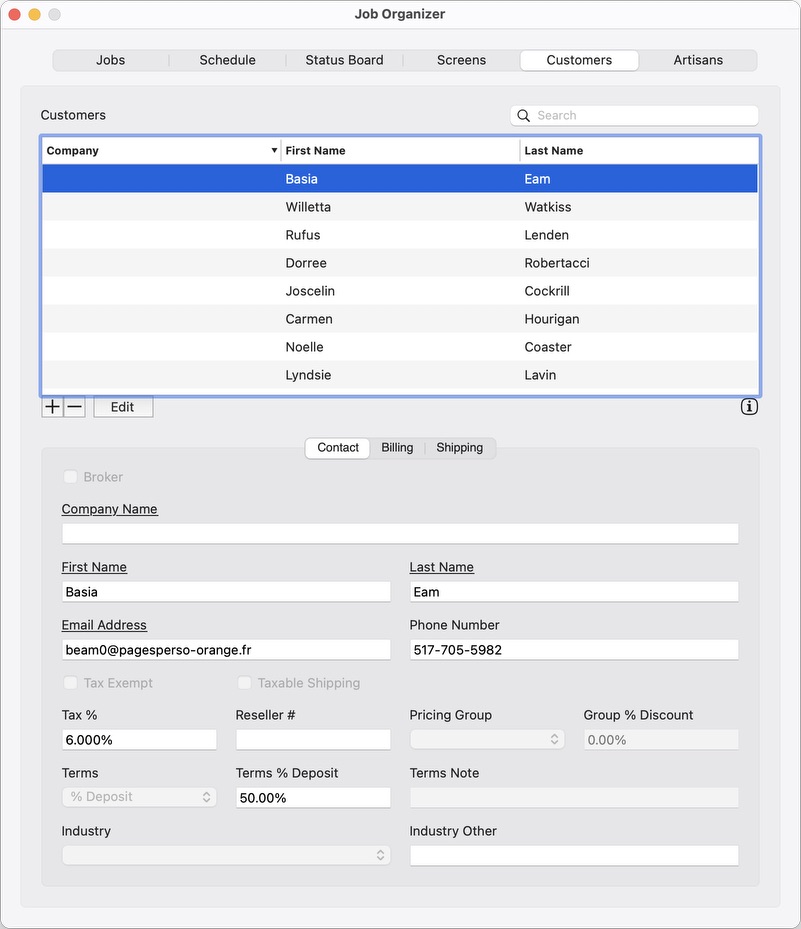Screen dimensions: 801x929
Task: Click the plus icon to add customer
Action: tap(52, 407)
